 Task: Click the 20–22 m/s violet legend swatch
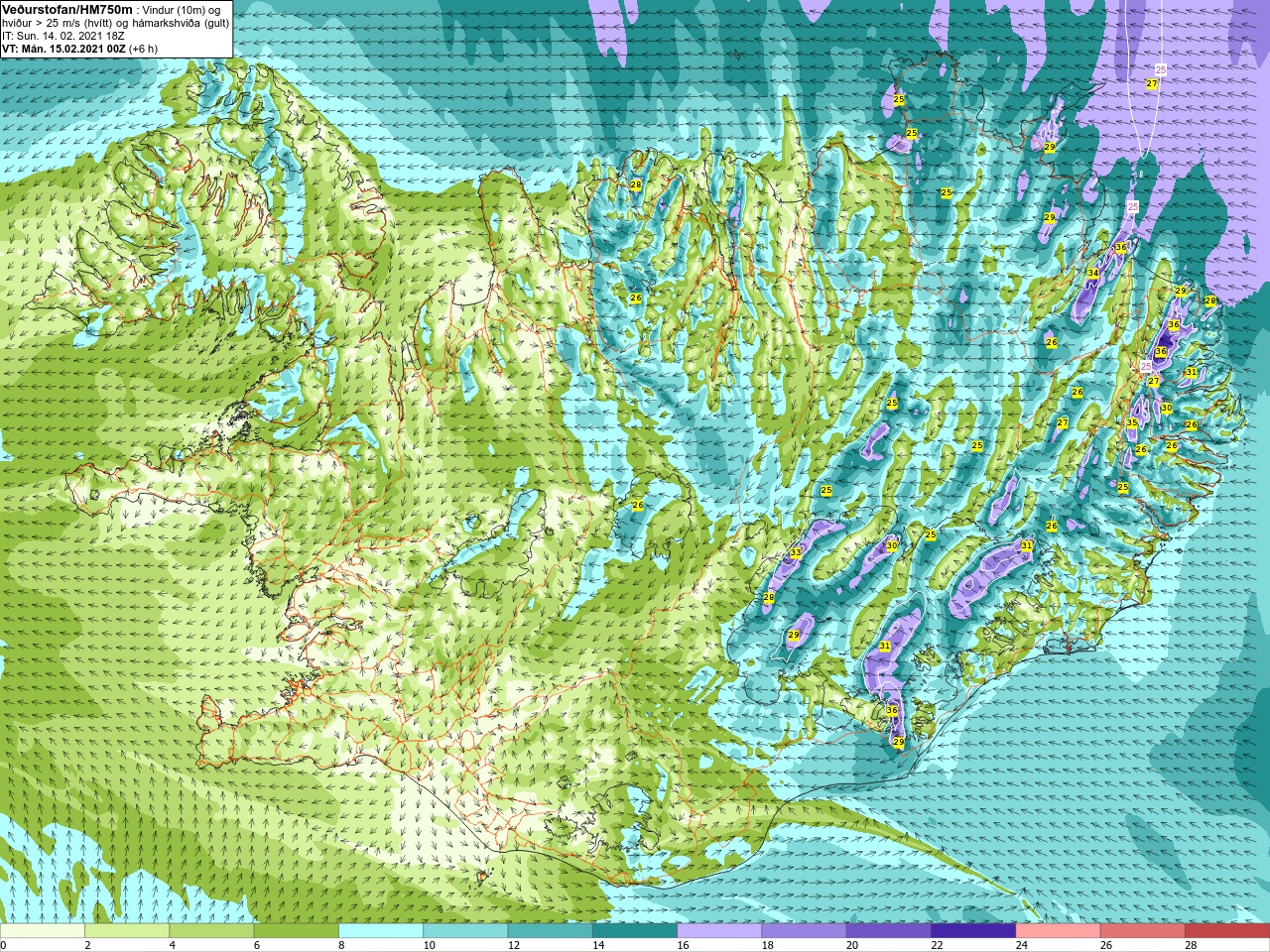tap(888, 931)
